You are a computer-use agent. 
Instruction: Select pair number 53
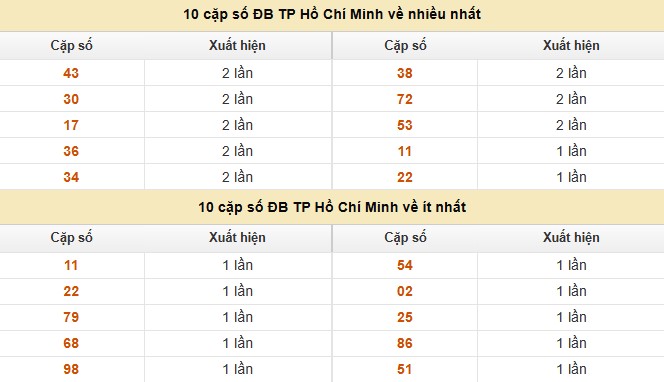(x=405, y=125)
